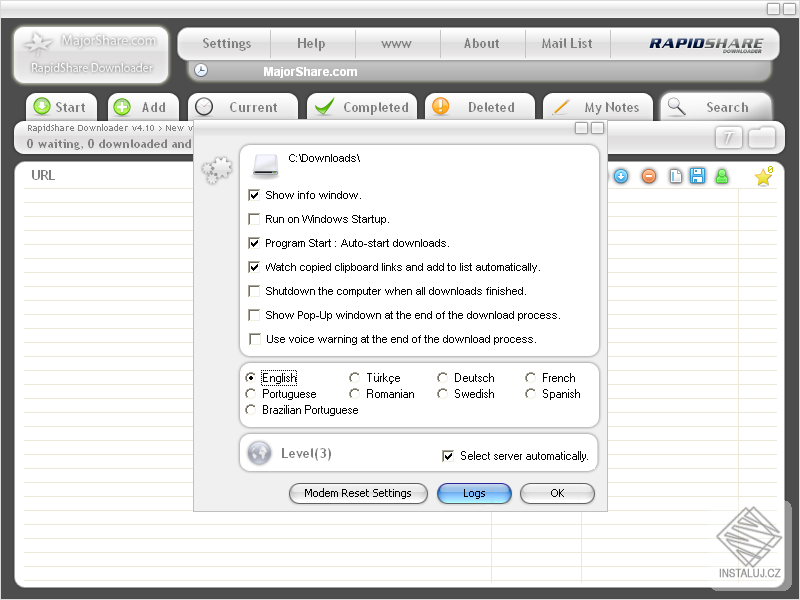Open the Logs window

(x=474, y=493)
